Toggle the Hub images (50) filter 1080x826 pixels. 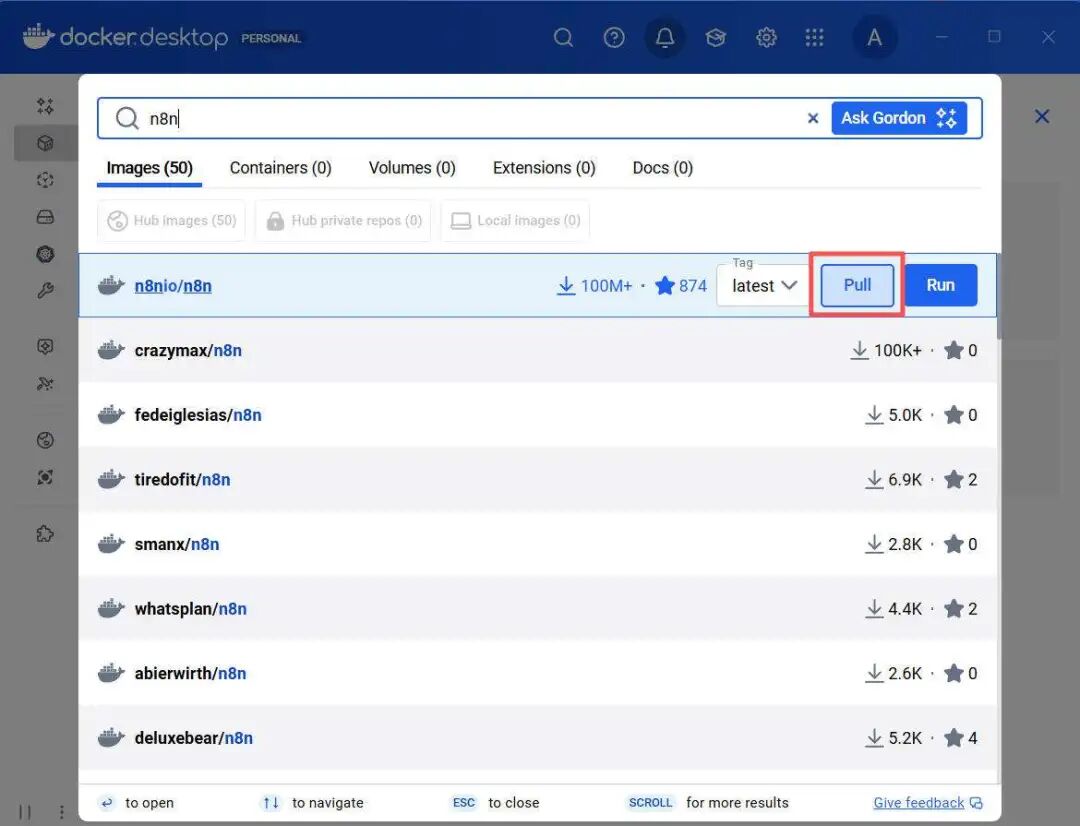[172, 220]
